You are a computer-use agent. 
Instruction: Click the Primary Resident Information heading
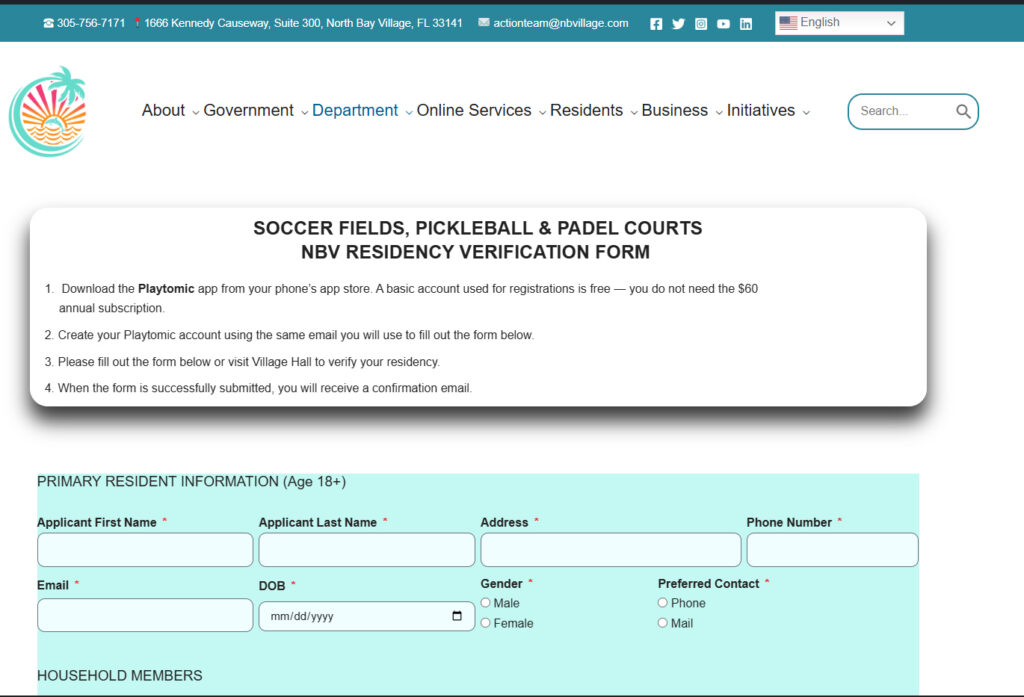pos(191,481)
